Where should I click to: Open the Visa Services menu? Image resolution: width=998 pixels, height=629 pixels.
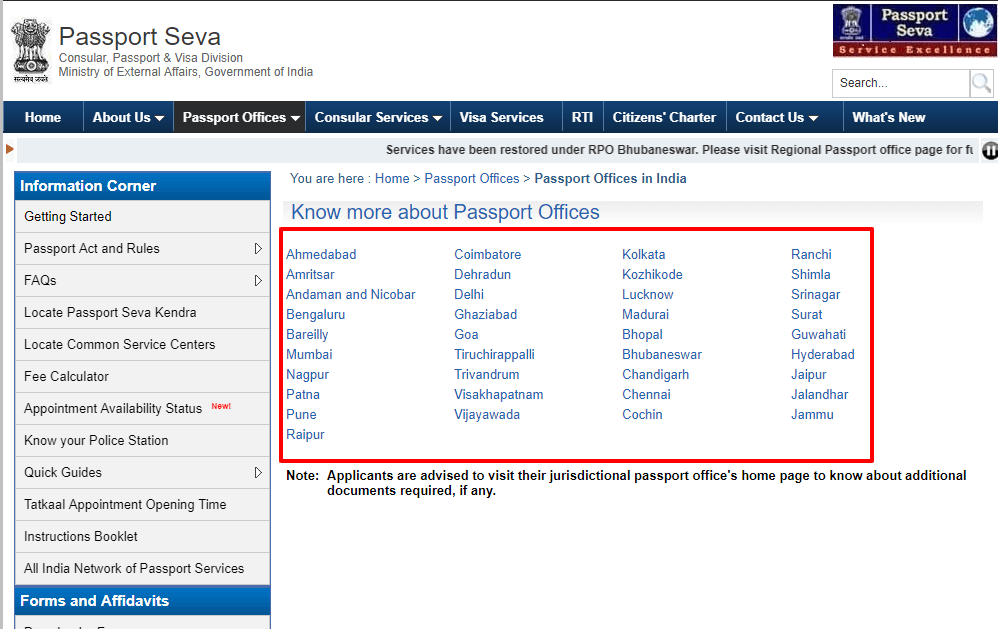pyautogui.click(x=501, y=117)
